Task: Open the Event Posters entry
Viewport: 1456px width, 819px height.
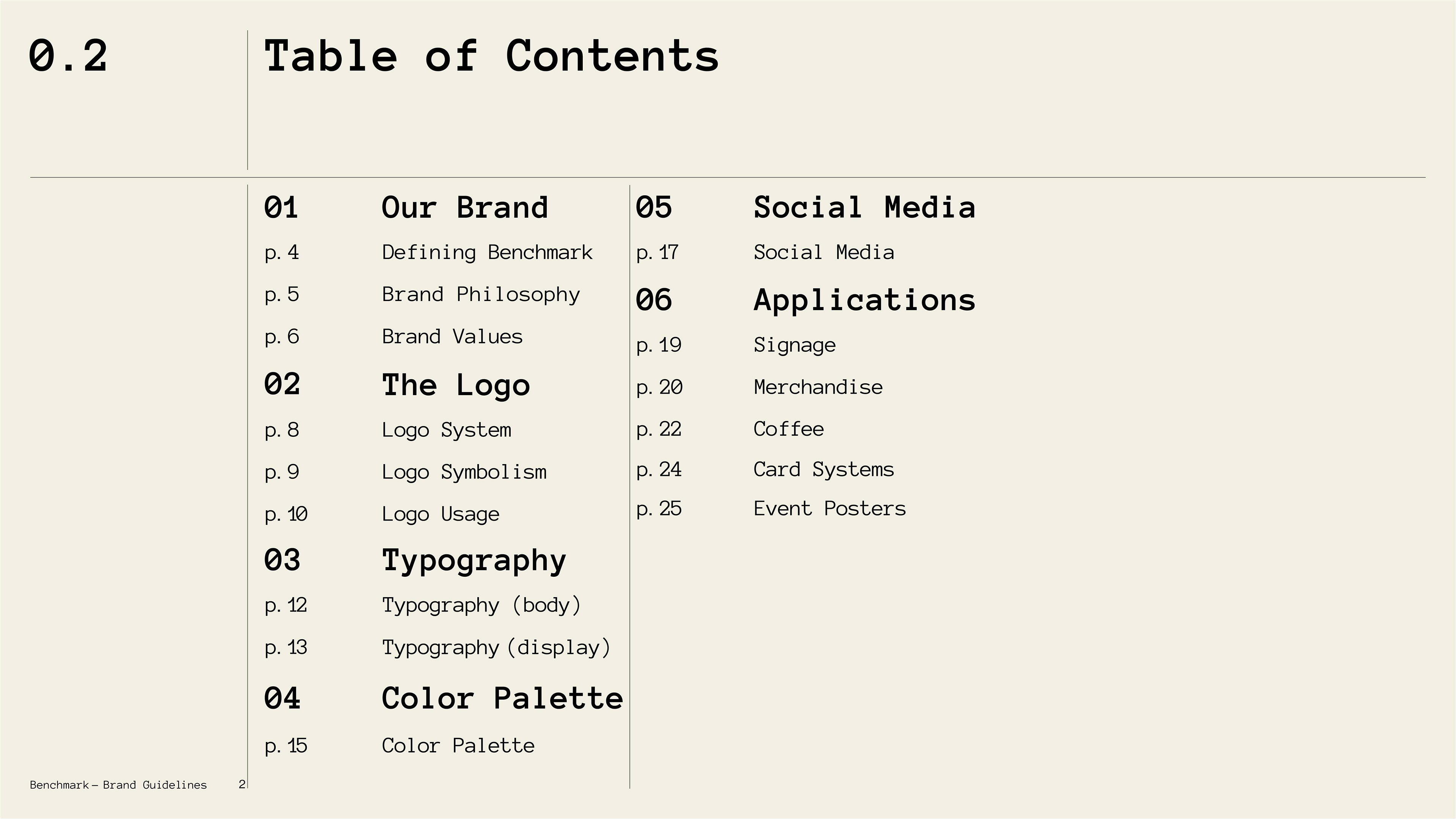Action: click(830, 509)
